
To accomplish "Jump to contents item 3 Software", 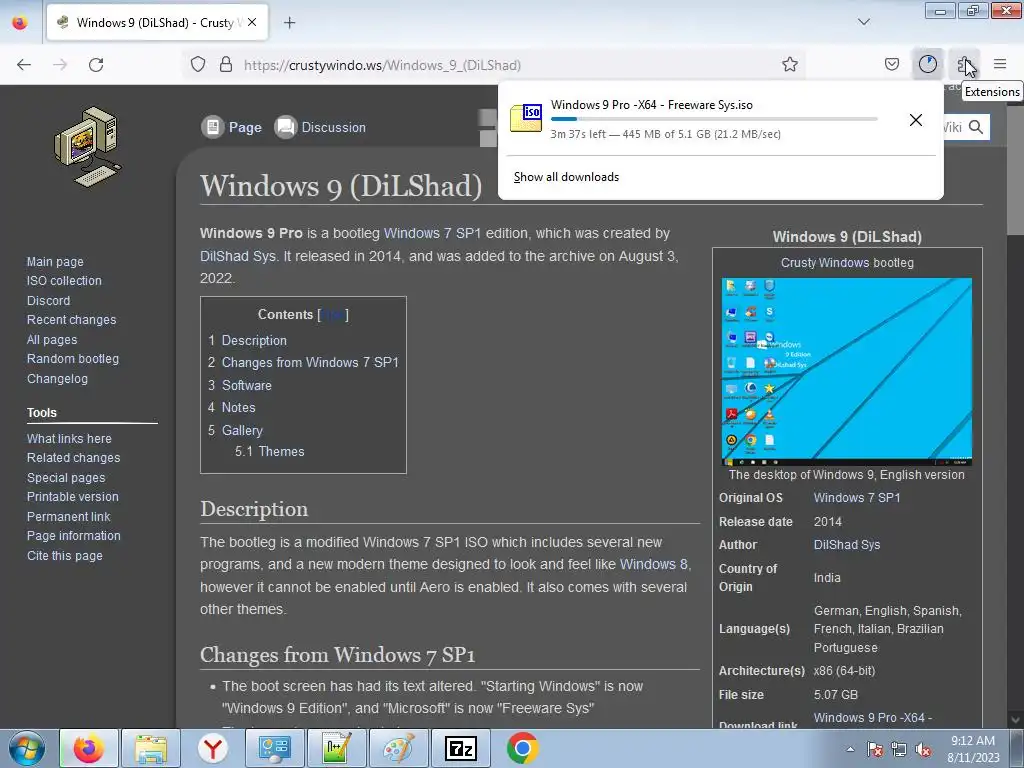I will 239,385.
